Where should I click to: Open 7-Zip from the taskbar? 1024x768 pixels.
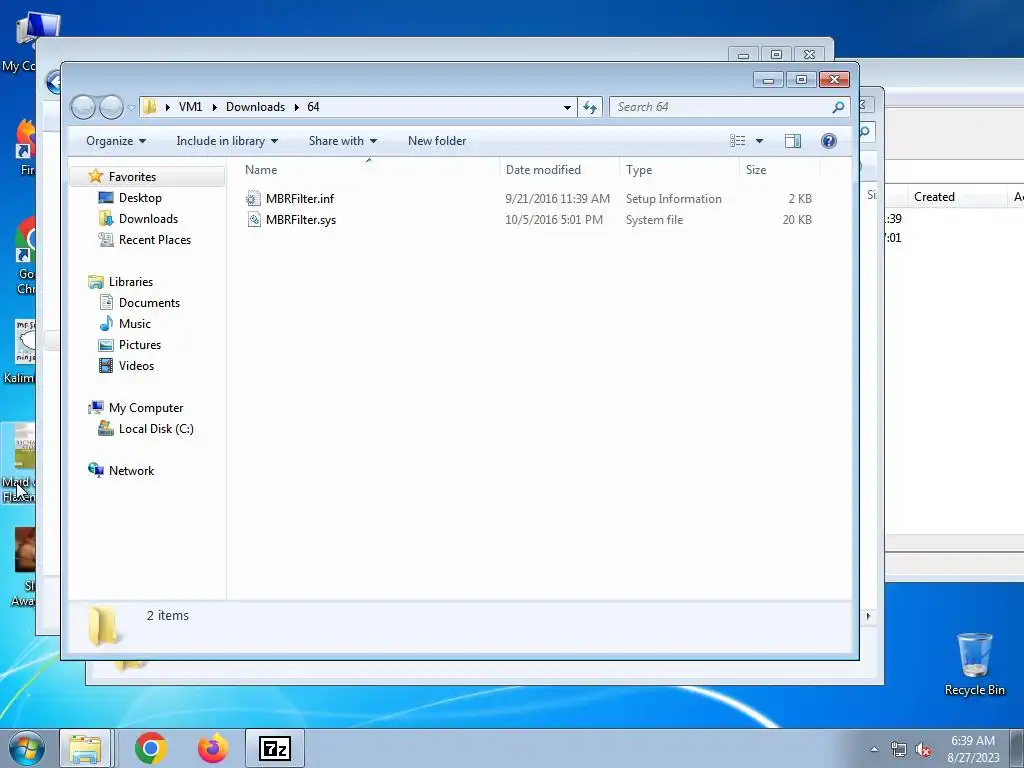point(275,748)
